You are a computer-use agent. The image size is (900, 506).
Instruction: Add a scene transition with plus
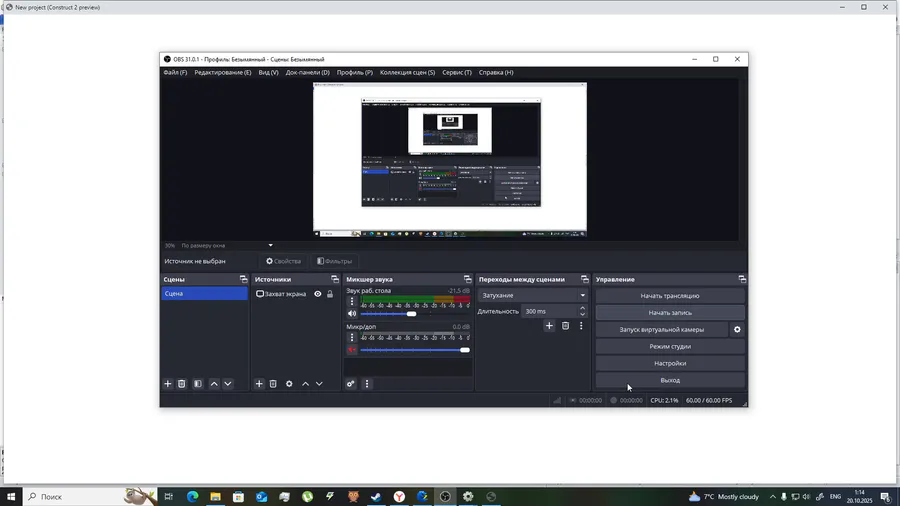pos(549,326)
